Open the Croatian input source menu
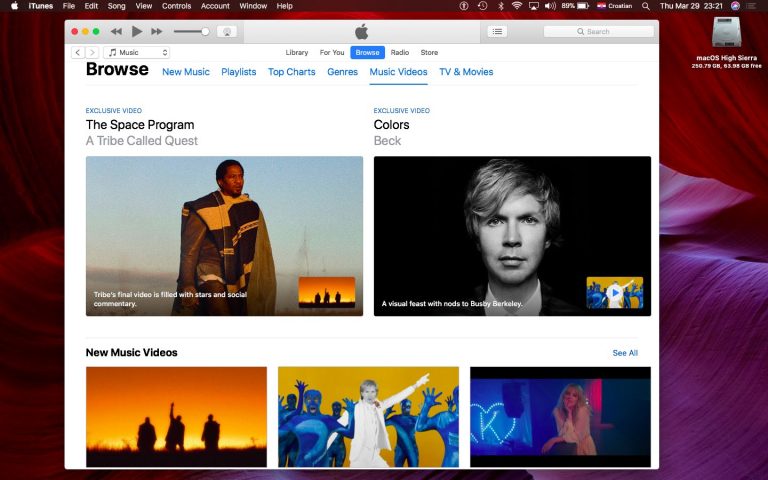Viewport: 768px width, 480px height. tap(614, 6)
